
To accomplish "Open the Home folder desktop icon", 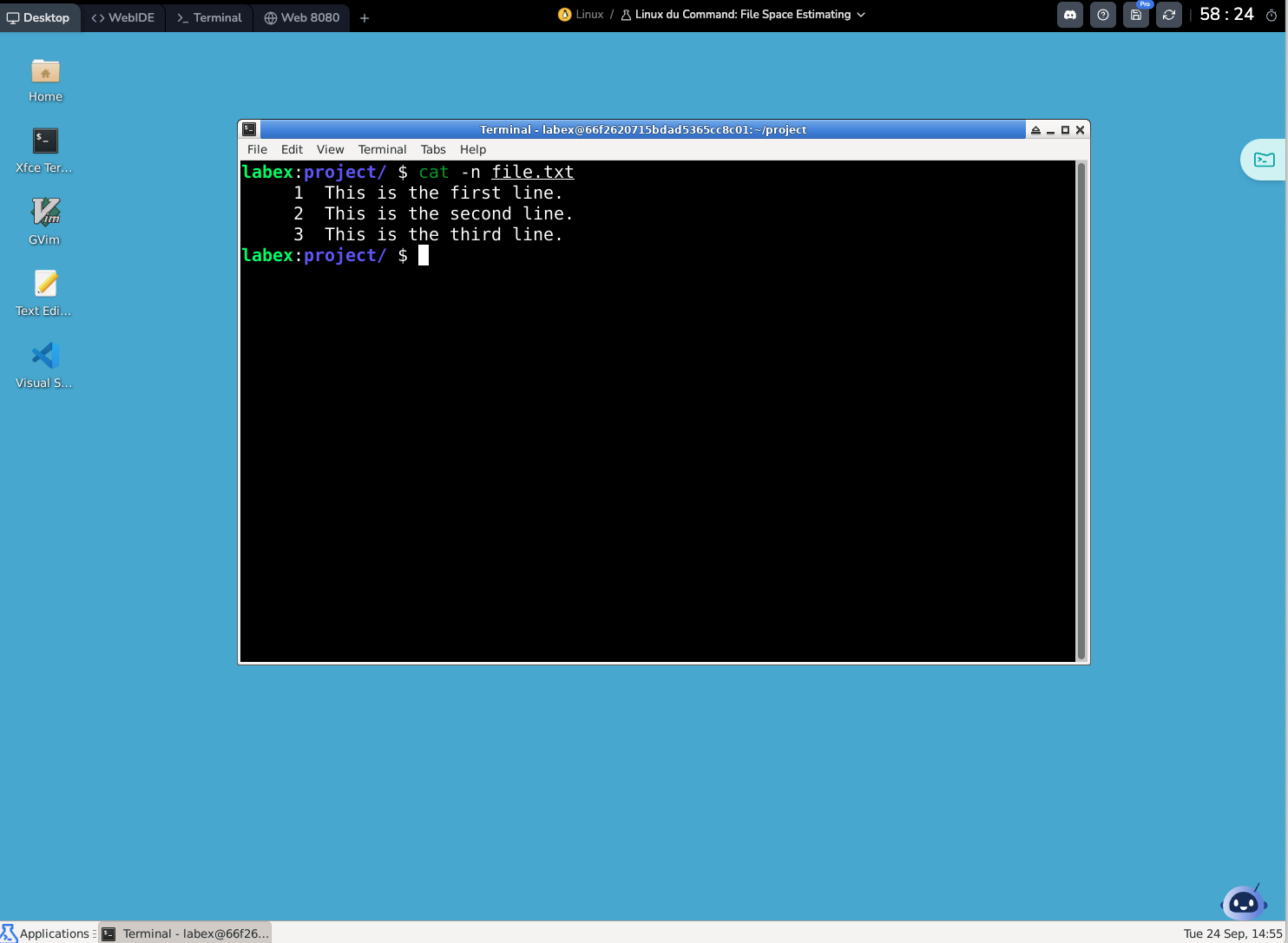I will pos(45,73).
